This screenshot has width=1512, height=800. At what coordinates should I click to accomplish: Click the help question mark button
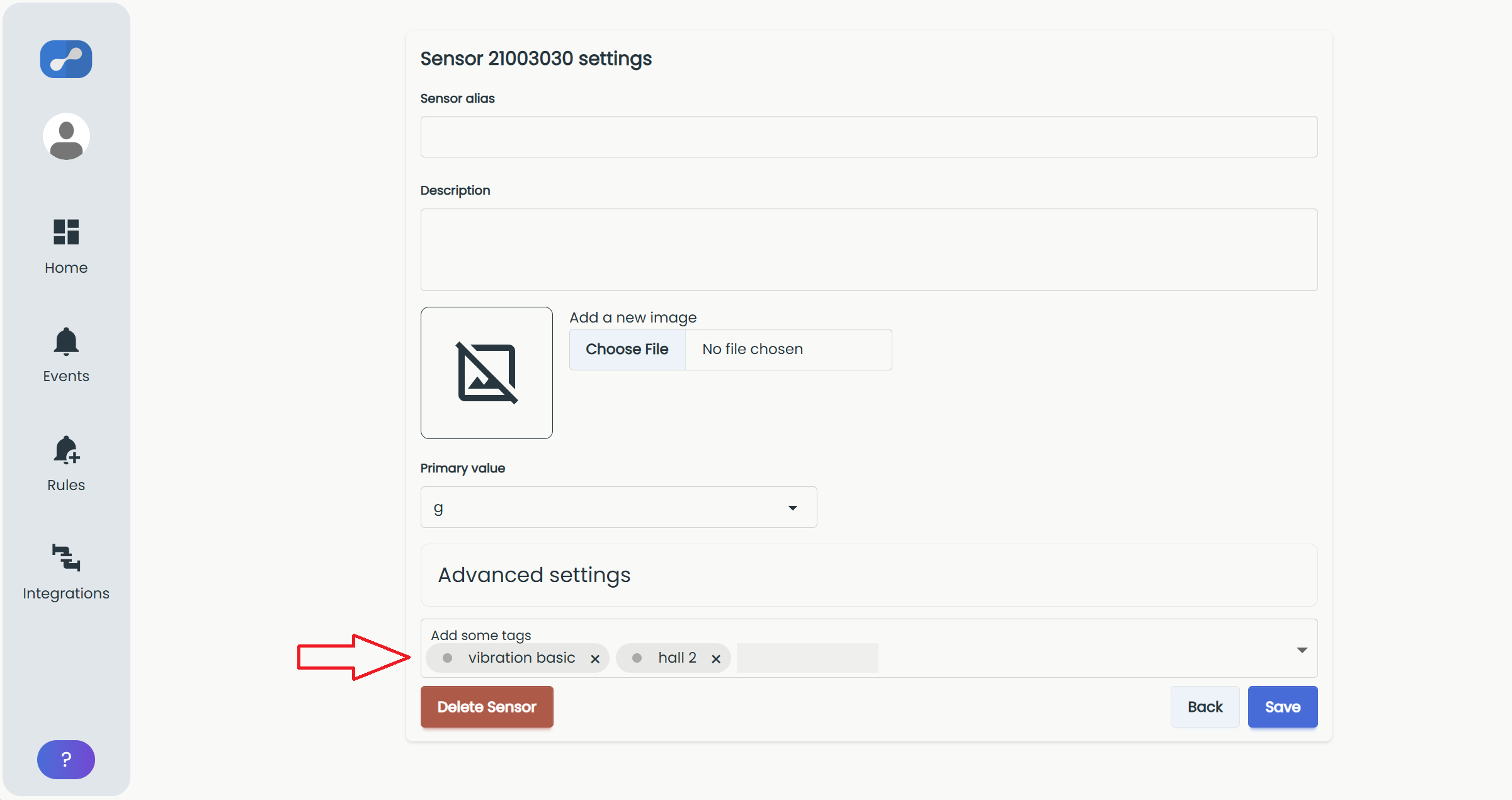click(66, 759)
